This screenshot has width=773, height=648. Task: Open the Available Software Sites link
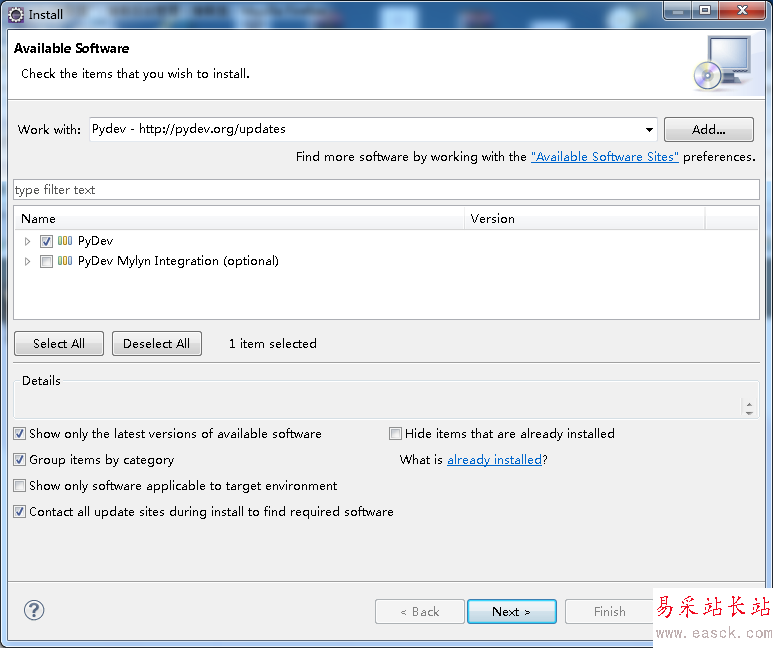coord(605,157)
